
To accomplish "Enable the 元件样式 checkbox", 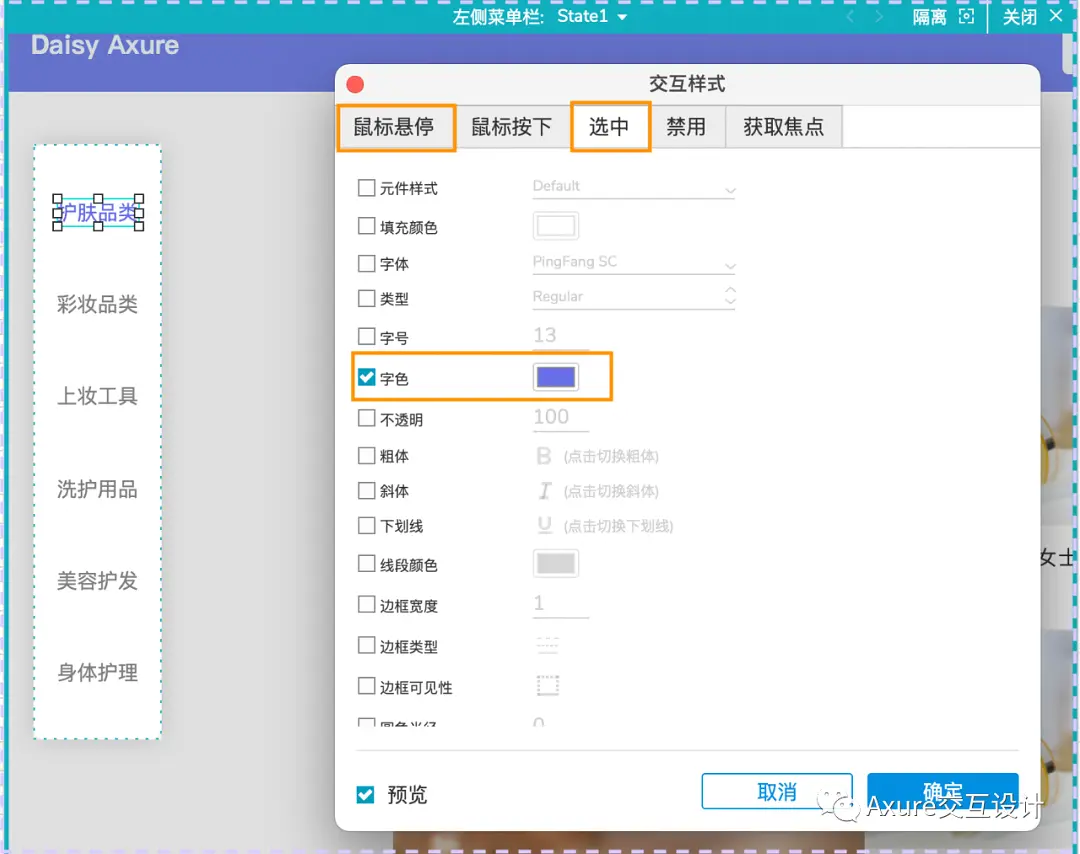I will tap(366, 187).
